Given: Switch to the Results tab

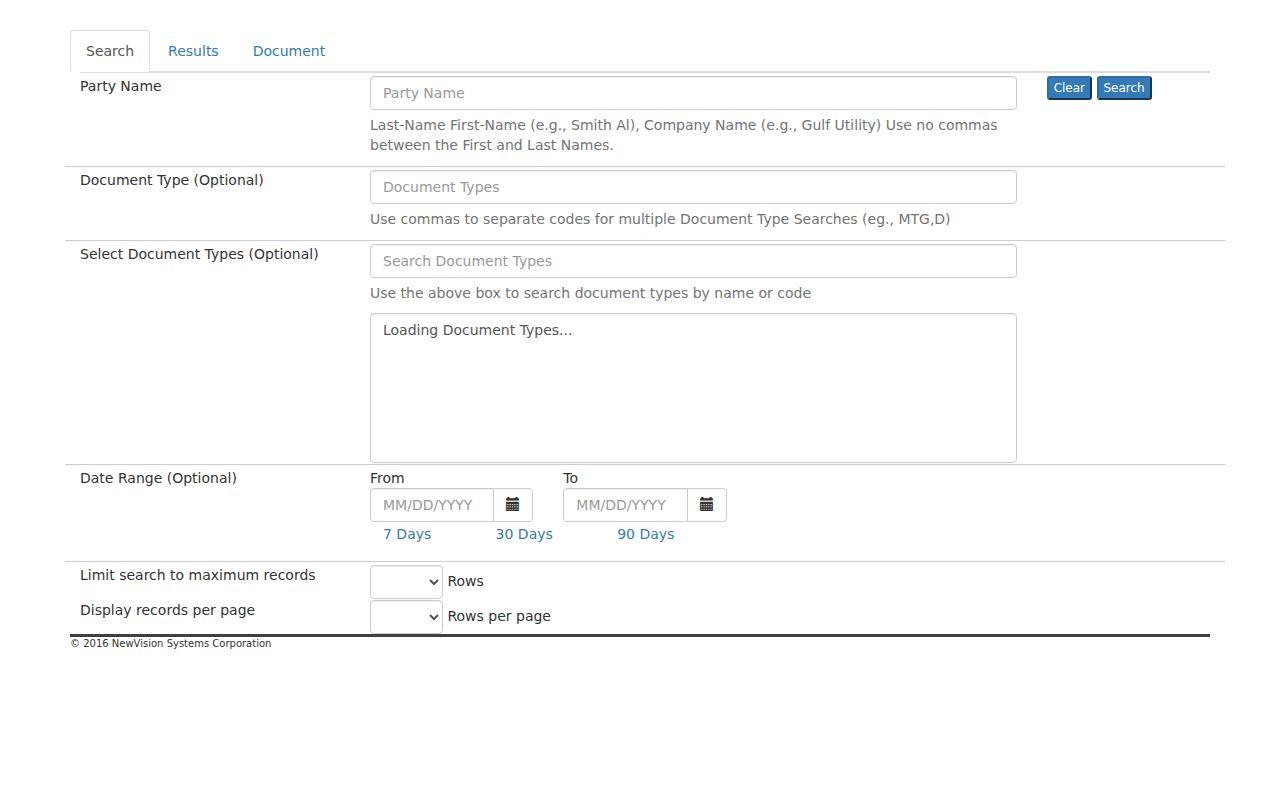Looking at the screenshot, I should point(193,51).
